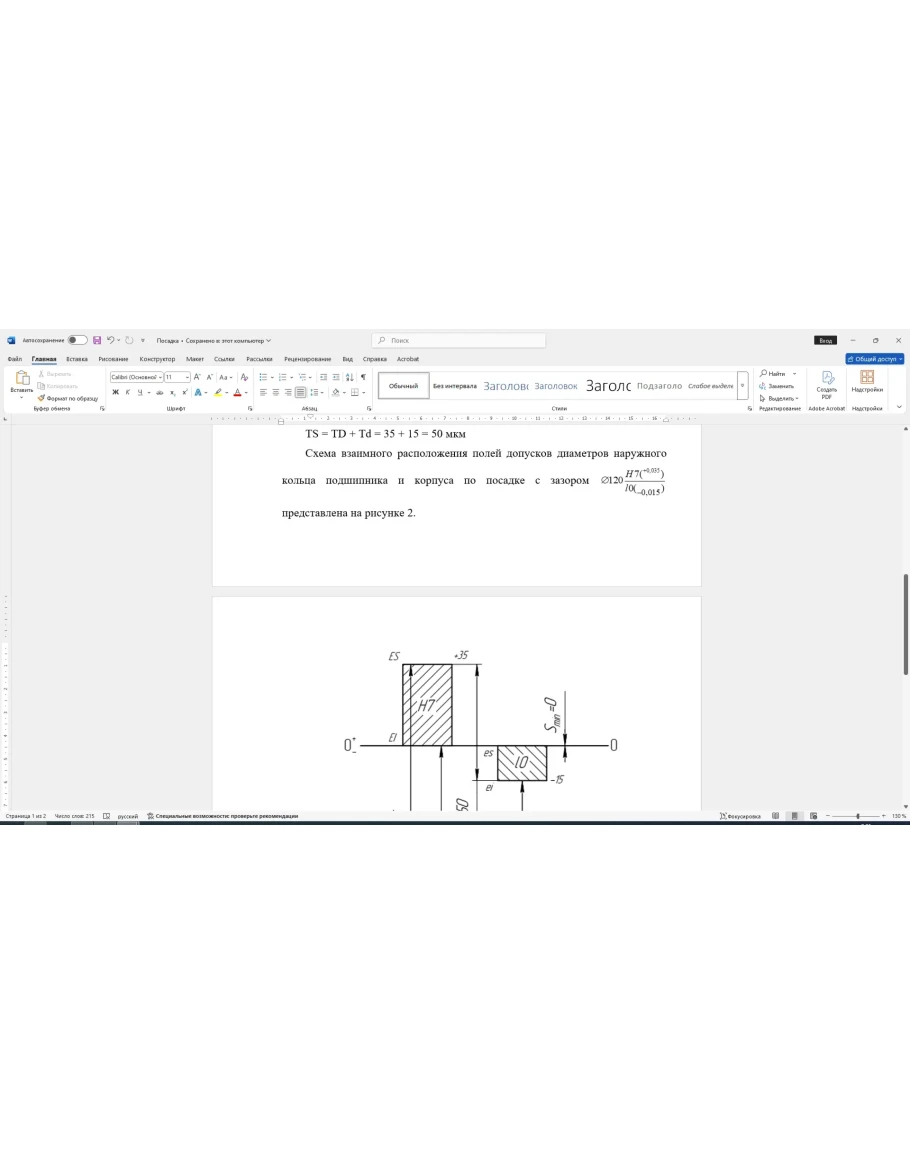Click the Общий доступ button

[874, 358]
